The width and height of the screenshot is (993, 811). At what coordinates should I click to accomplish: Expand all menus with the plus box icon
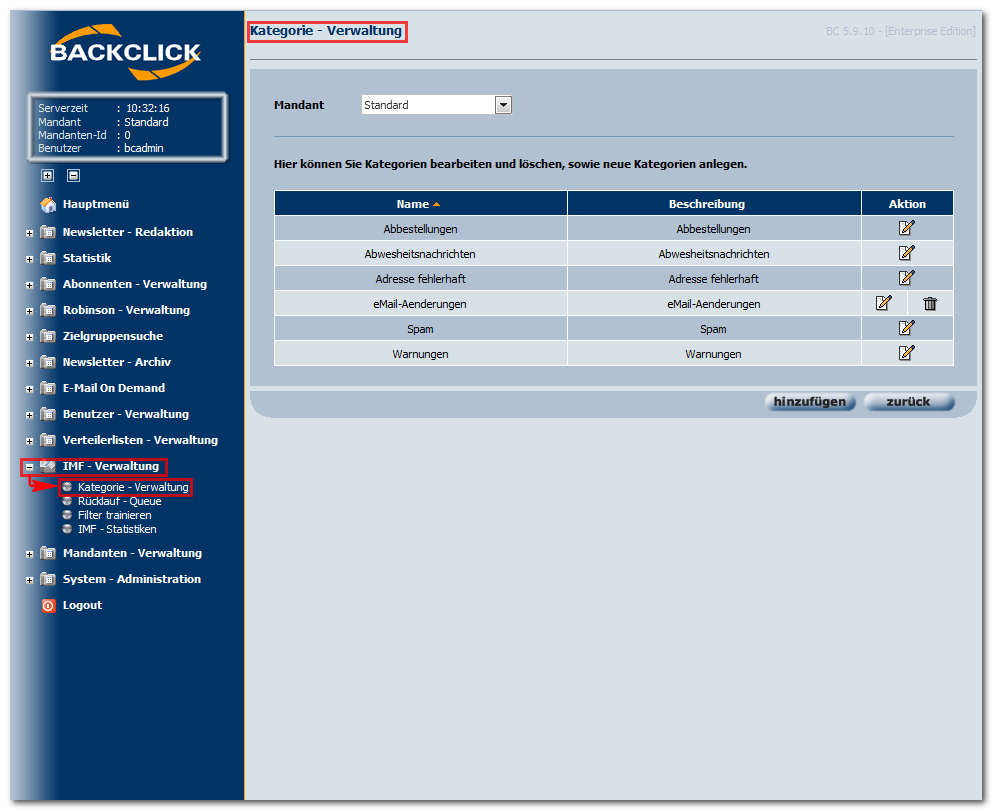(x=47, y=175)
